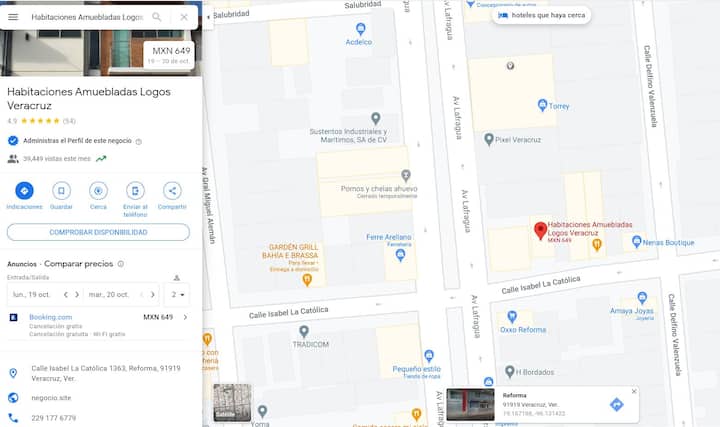Open the hamburger menu in search bar
The height and width of the screenshot is (427, 720).
pos(13,17)
